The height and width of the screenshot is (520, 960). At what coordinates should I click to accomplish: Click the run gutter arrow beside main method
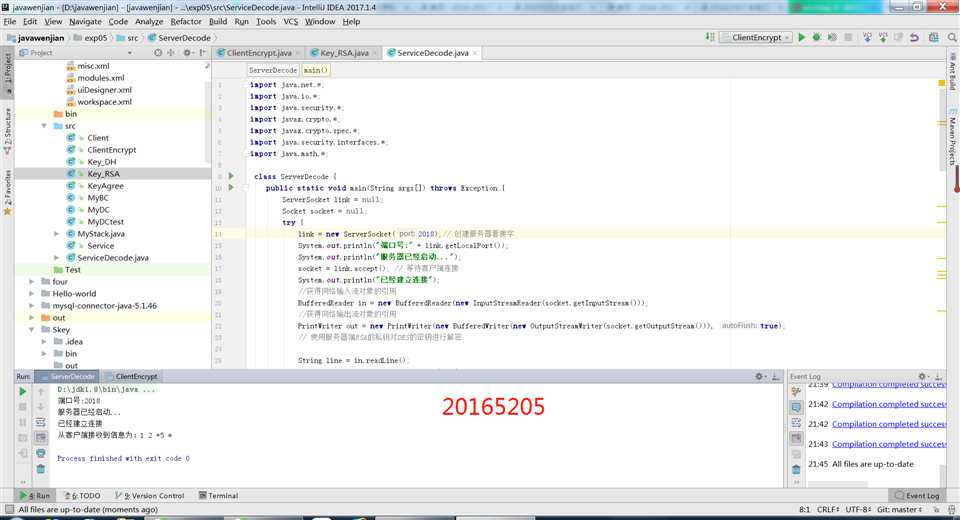231,187
